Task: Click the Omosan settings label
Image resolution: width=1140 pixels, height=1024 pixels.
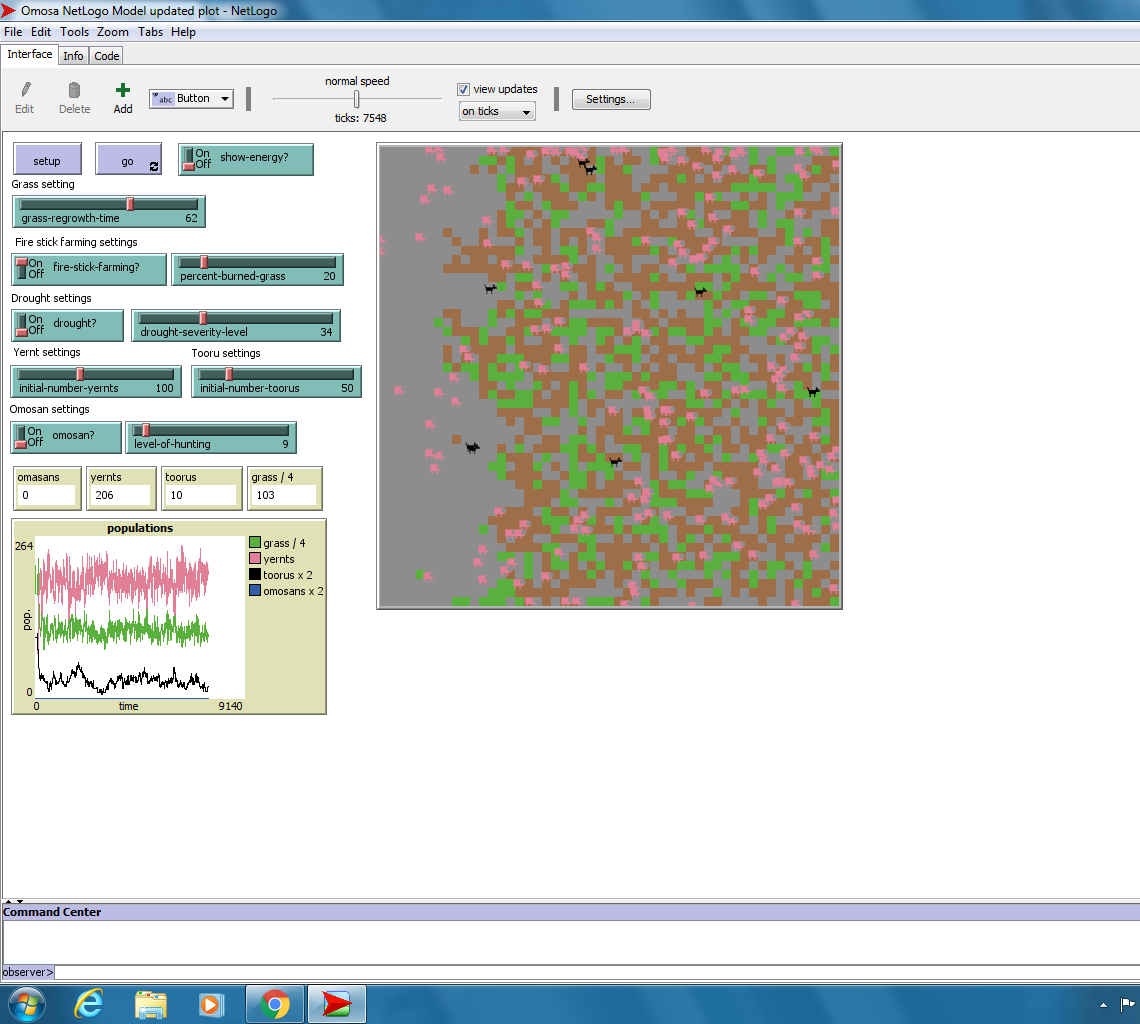Action: pos(49,409)
